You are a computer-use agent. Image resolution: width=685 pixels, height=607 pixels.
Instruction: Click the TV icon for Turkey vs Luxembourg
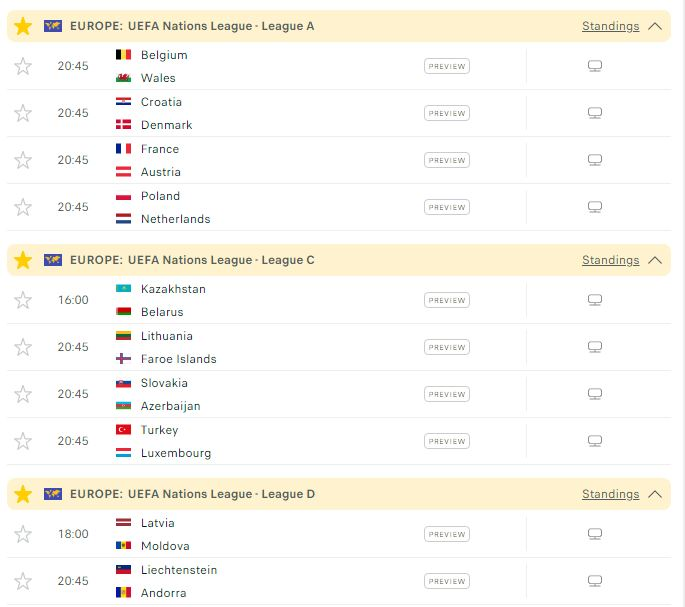[x=595, y=441]
